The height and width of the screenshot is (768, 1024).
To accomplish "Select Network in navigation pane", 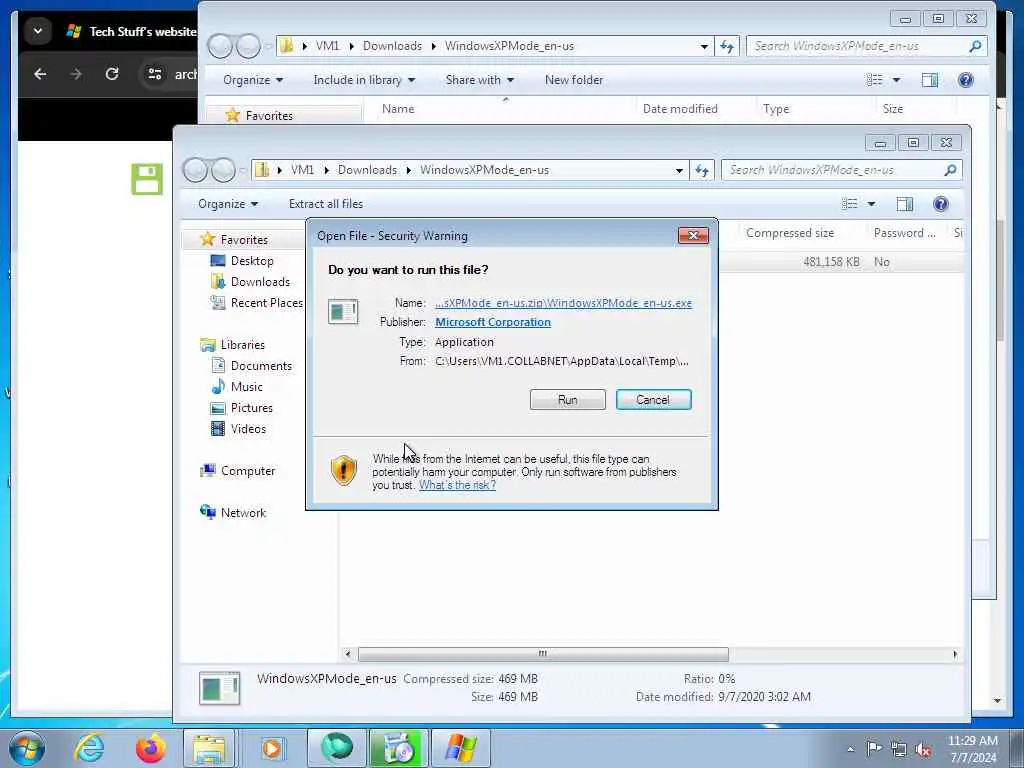I will (243, 513).
